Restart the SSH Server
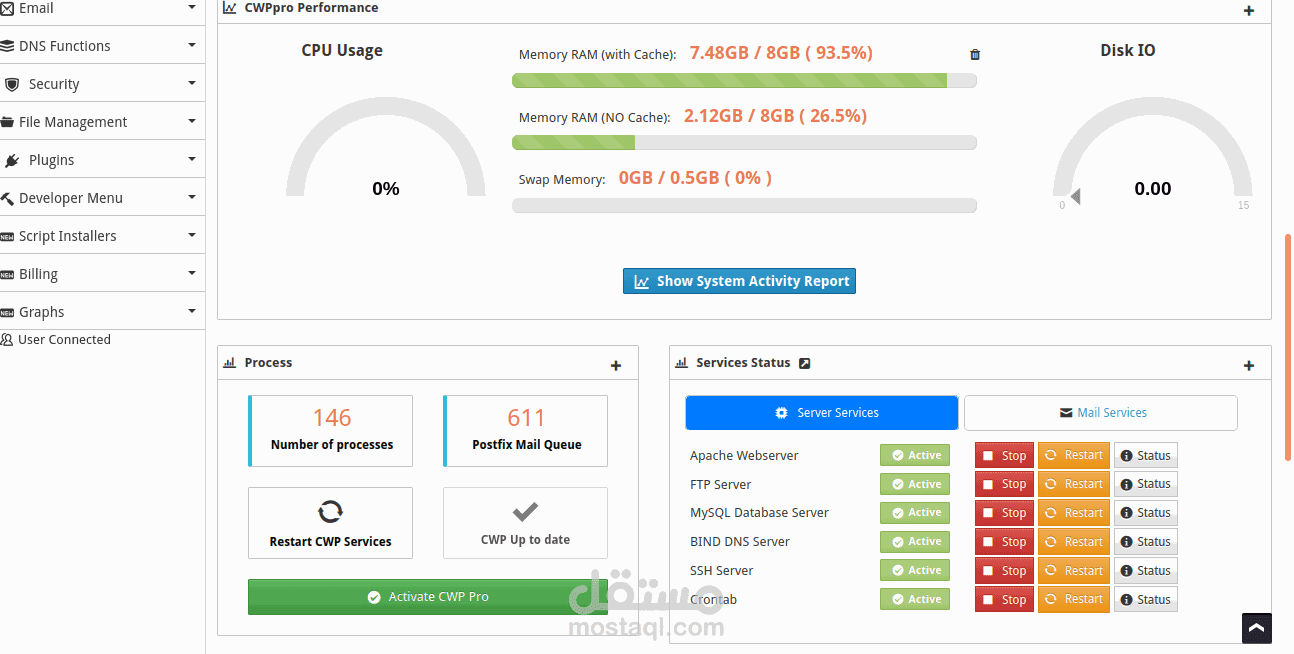This screenshot has height=654, width=1294. [x=1074, y=571]
